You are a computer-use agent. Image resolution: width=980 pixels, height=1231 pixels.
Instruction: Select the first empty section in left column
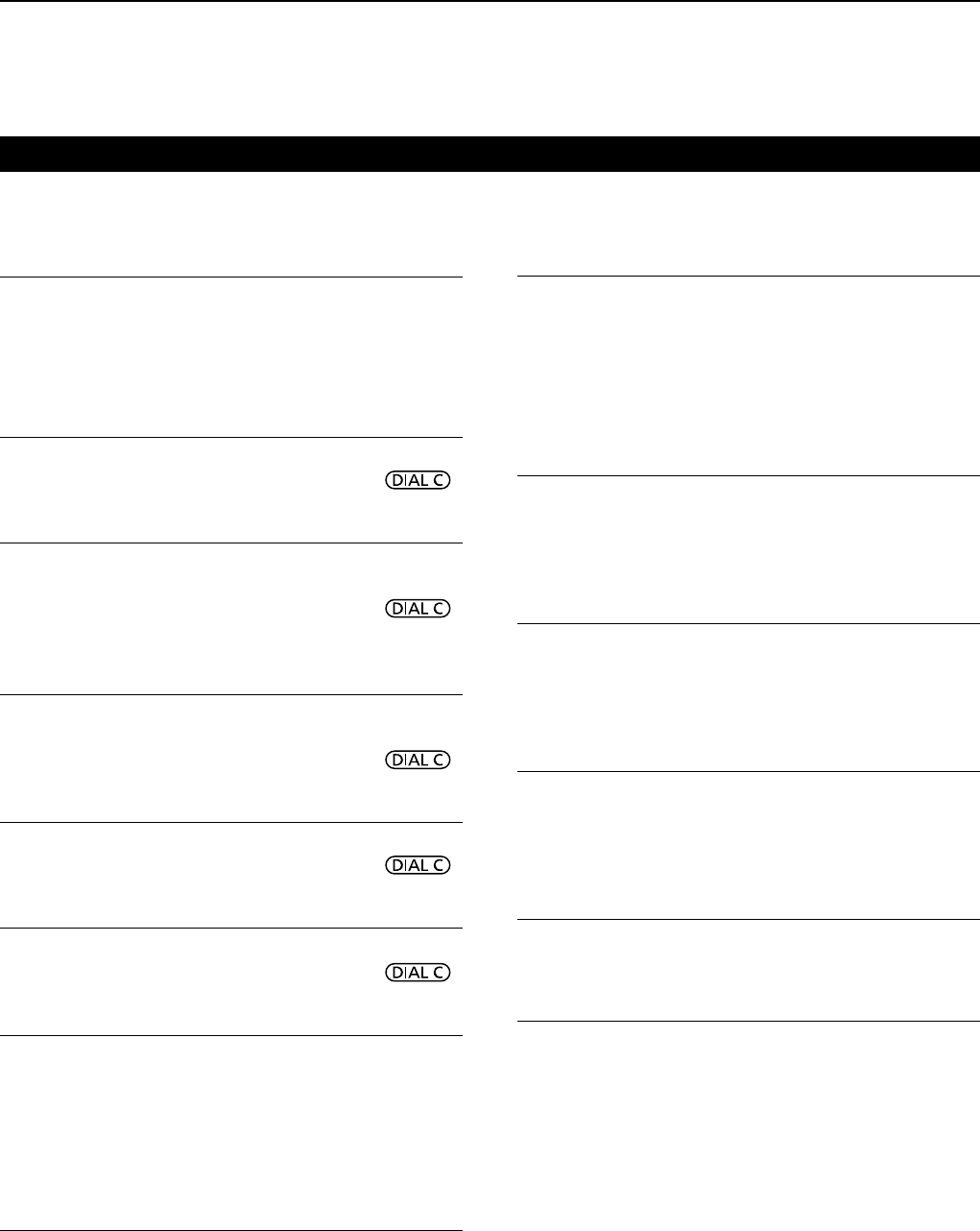click(230, 356)
